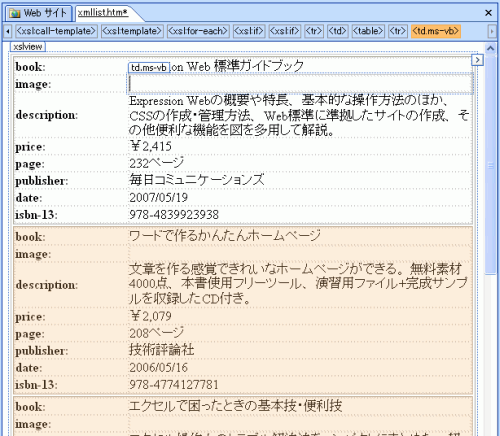Image resolution: width=500 pixels, height=436 pixels.
Task: Select the <xsl:template> tag in tag bar
Action: 132,31
